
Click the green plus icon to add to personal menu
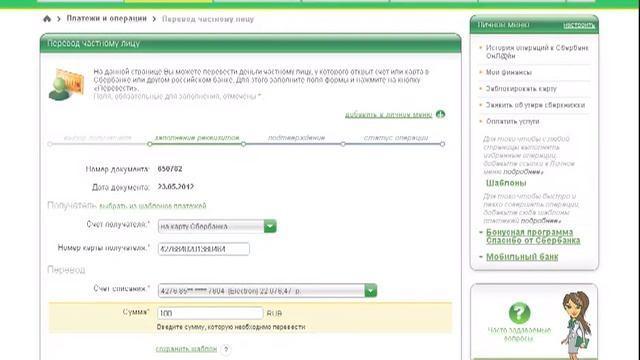(440, 114)
